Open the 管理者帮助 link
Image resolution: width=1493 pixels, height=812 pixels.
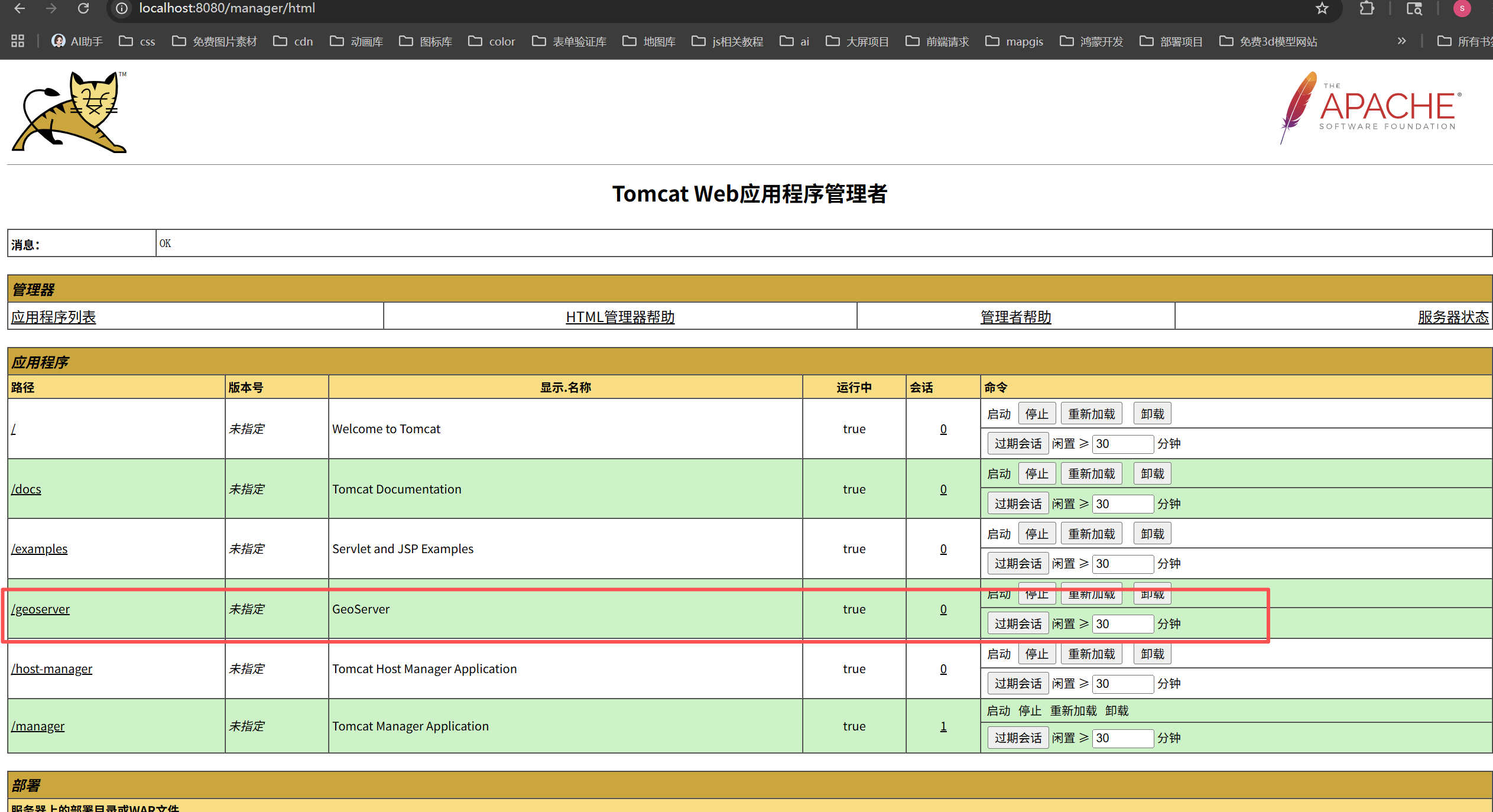coord(1015,317)
